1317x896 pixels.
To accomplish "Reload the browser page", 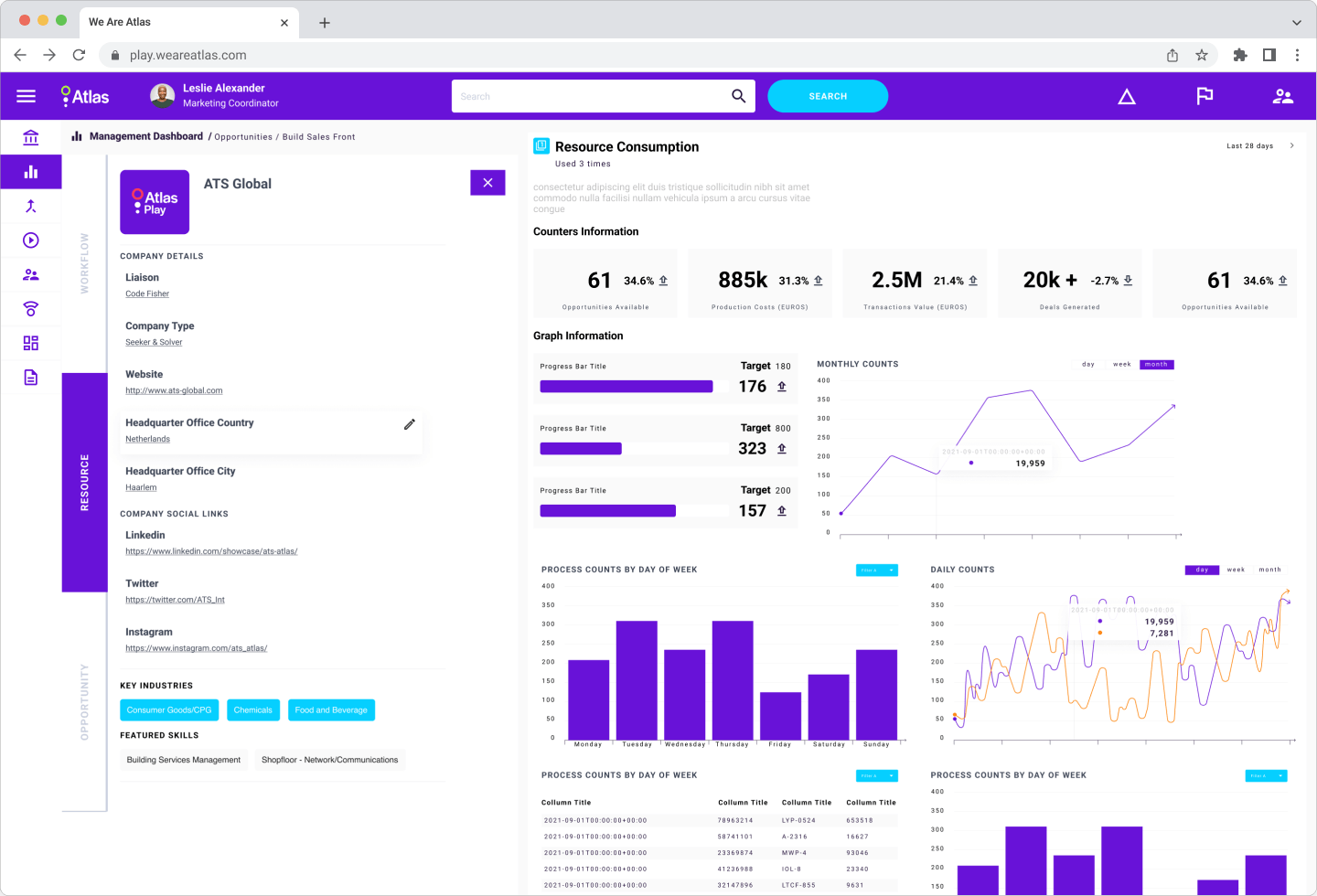I will (x=79, y=55).
